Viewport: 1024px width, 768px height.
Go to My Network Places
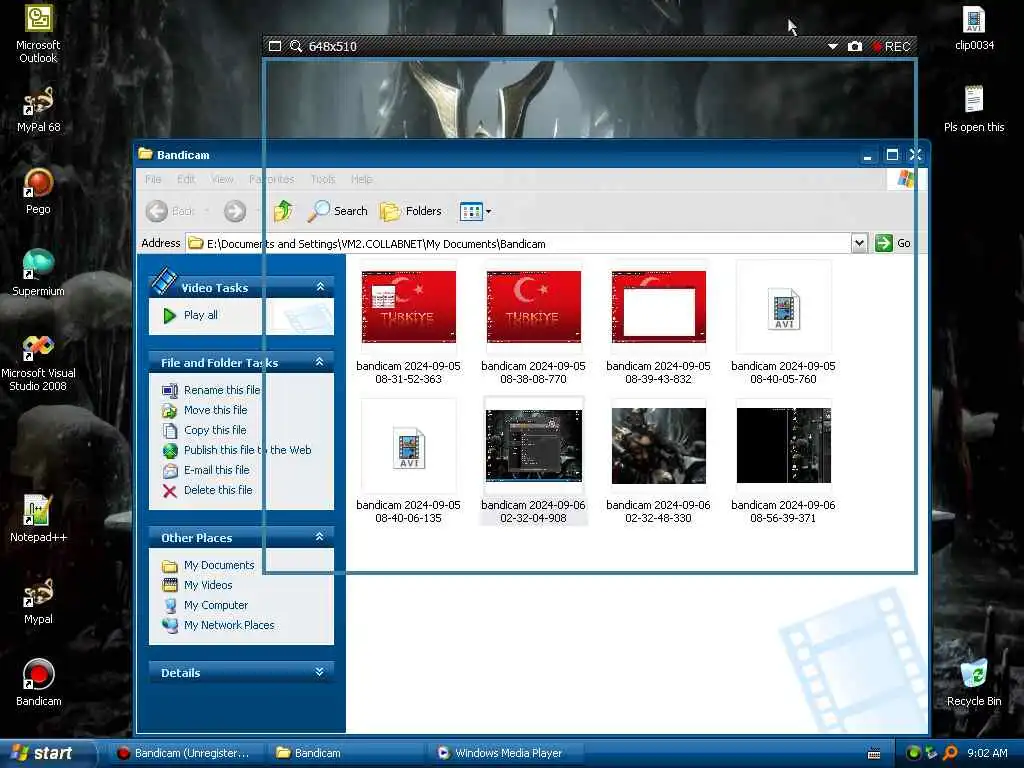229,625
